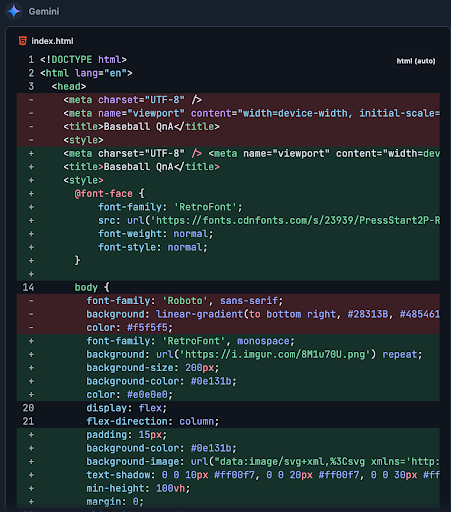Click line number 14 beside body
451x512 pixels.
coord(28,287)
